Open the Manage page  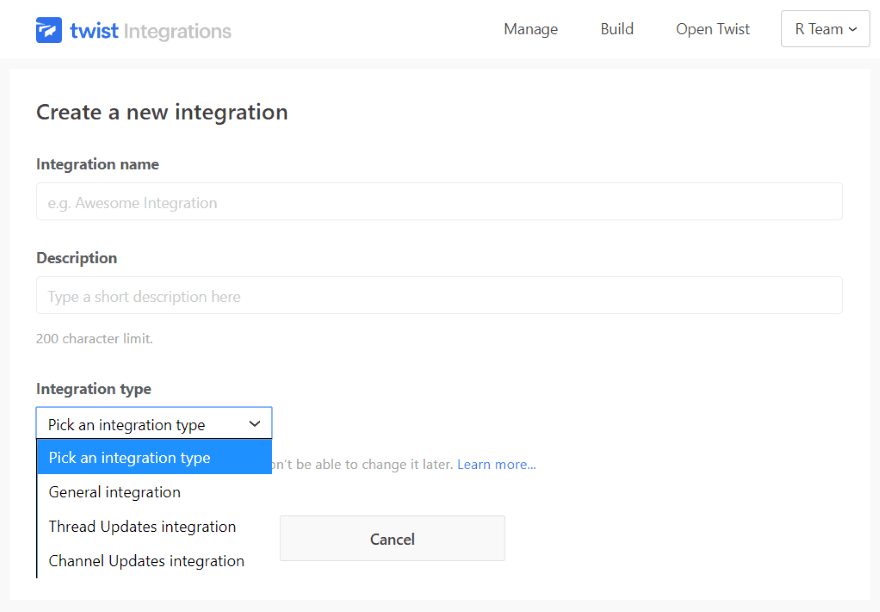(x=530, y=29)
